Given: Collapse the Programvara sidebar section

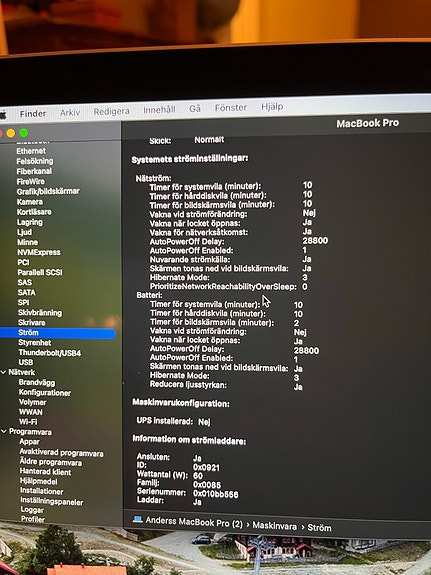Looking at the screenshot, I should click(x=4, y=432).
